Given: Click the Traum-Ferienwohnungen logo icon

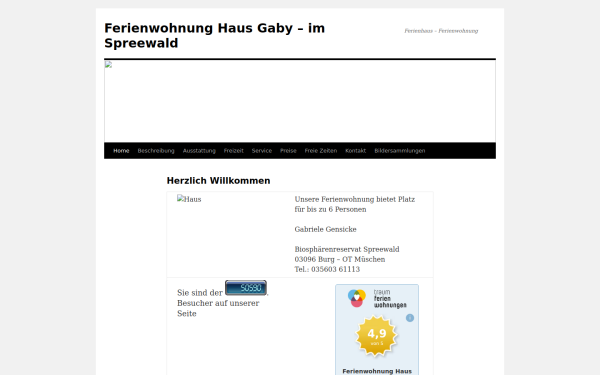Looking at the screenshot, I should (357, 298).
